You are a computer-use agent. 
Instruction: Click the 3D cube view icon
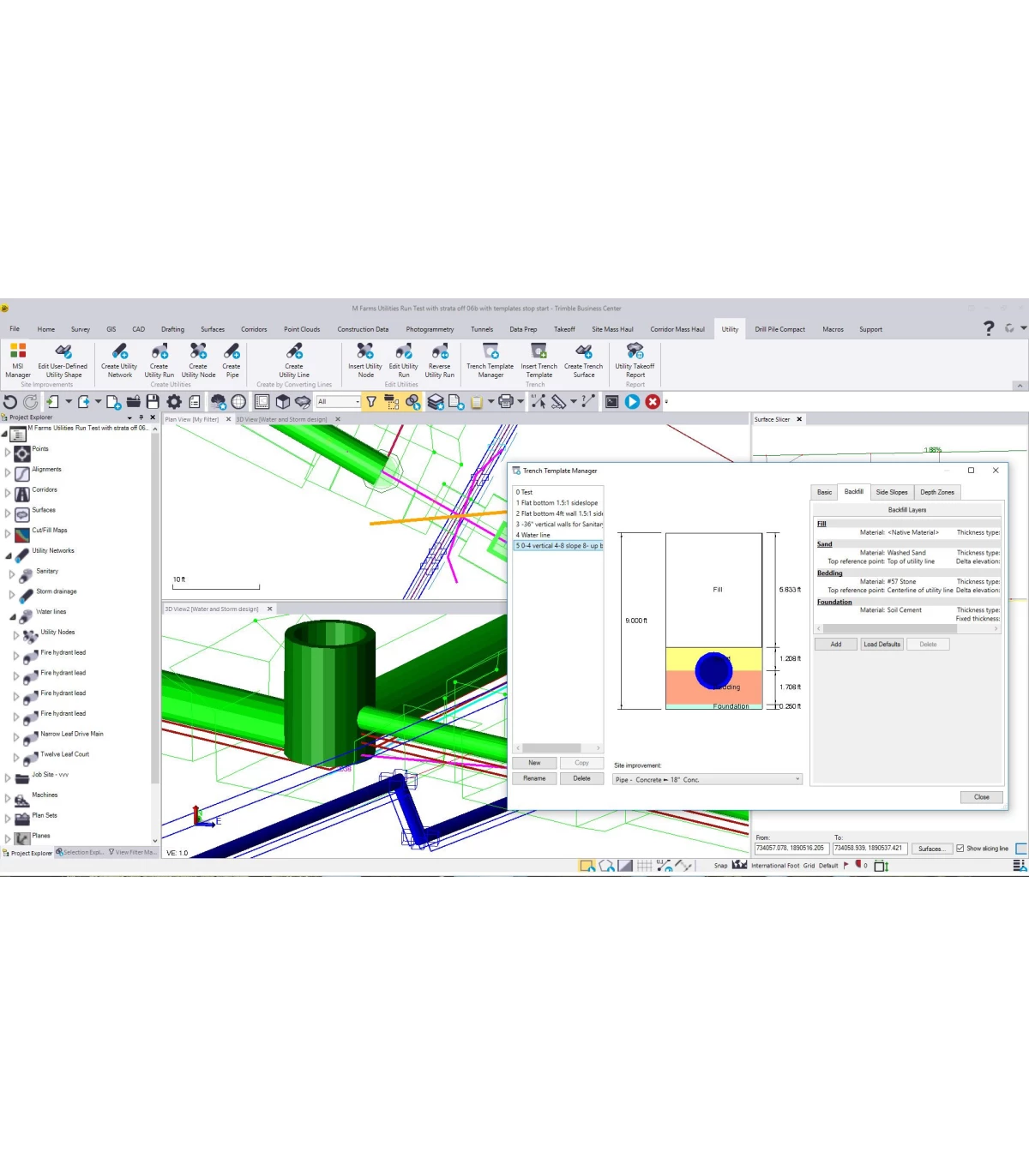tap(283, 401)
